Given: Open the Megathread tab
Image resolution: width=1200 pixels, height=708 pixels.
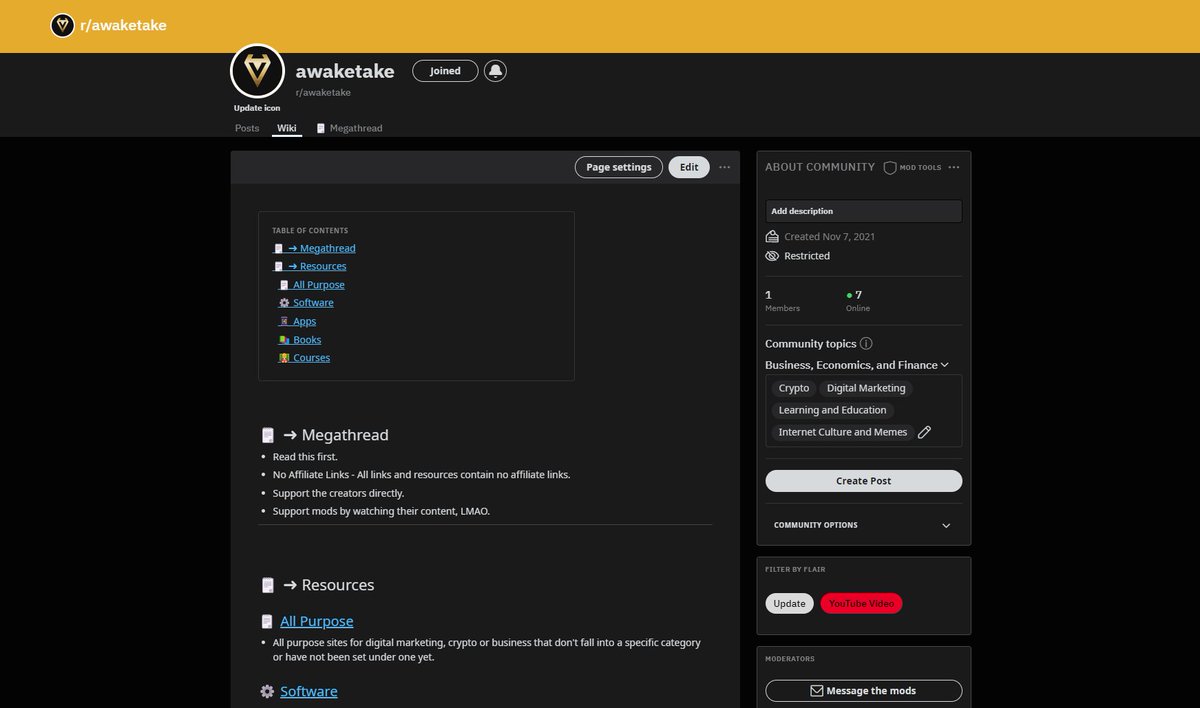Looking at the screenshot, I should tap(349, 128).
